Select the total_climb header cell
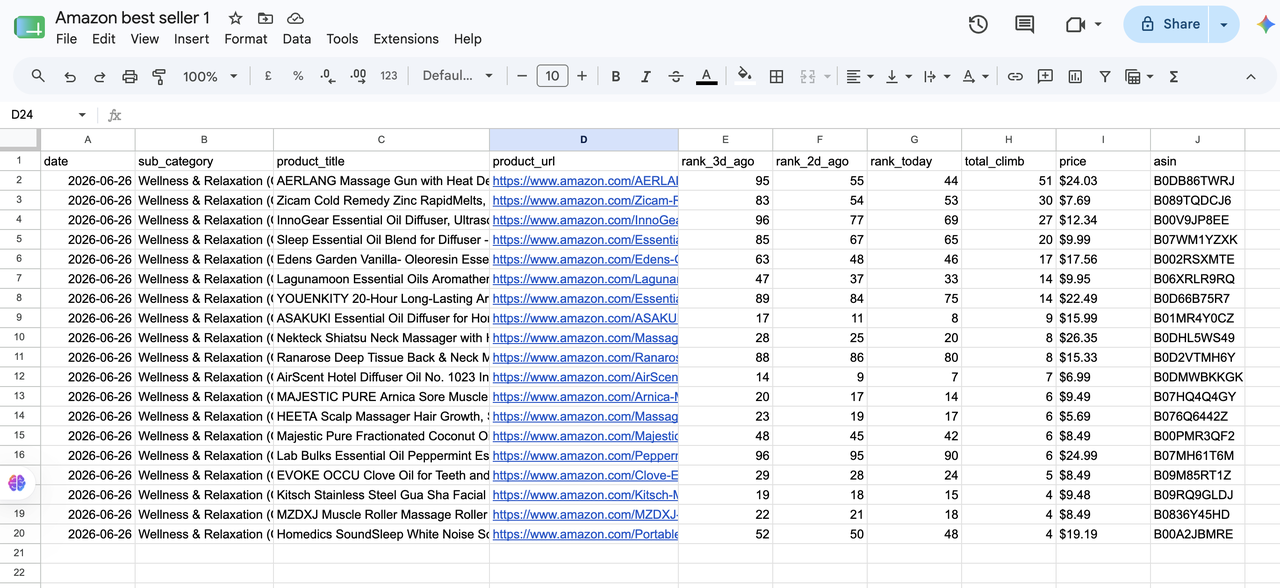The width and height of the screenshot is (1280, 588). pyautogui.click(x=1008, y=161)
